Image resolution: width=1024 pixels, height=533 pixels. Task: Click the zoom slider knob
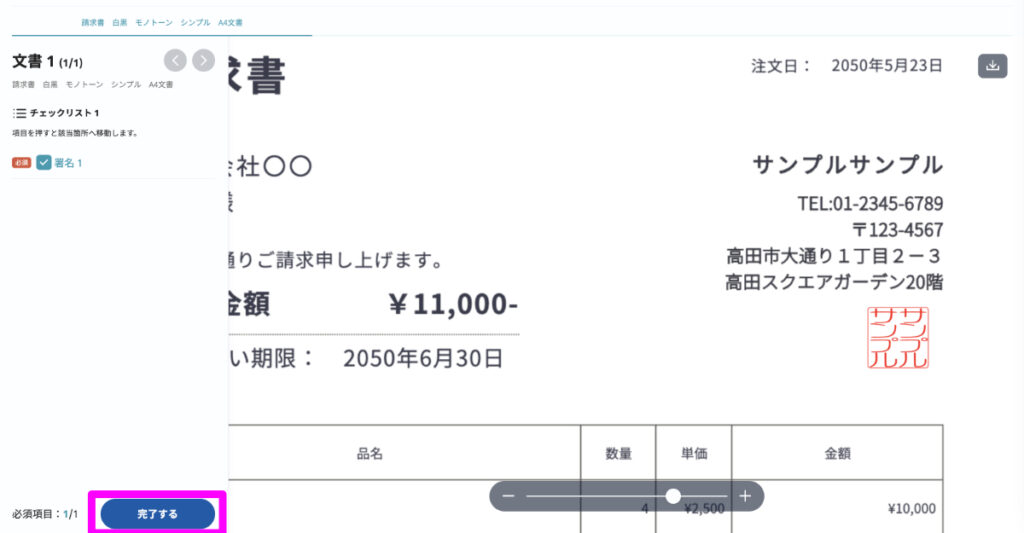[673, 496]
